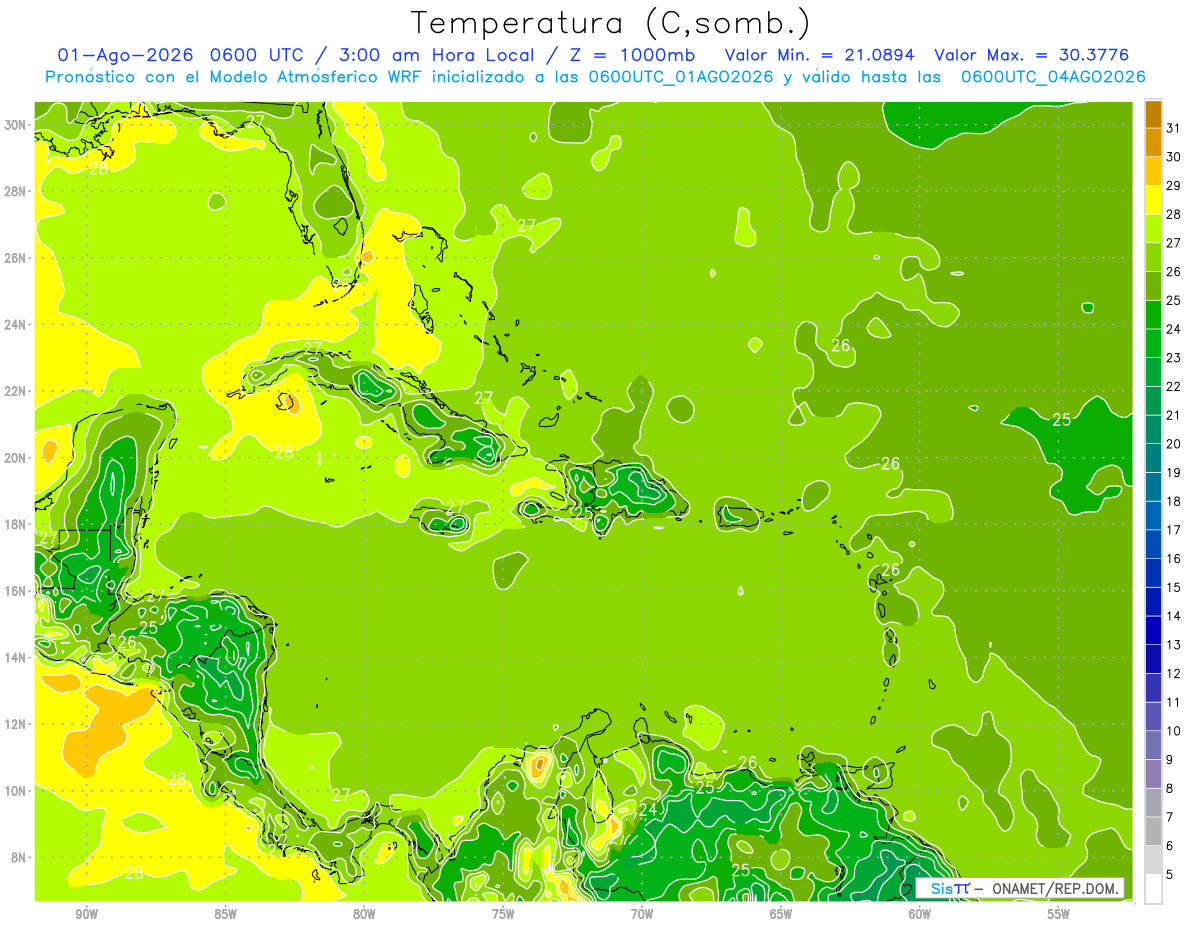The width and height of the screenshot is (1200, 927).
Task: Select the initialization stamp "0600UTC_01AGO2026"
Action: click(681, 77)
